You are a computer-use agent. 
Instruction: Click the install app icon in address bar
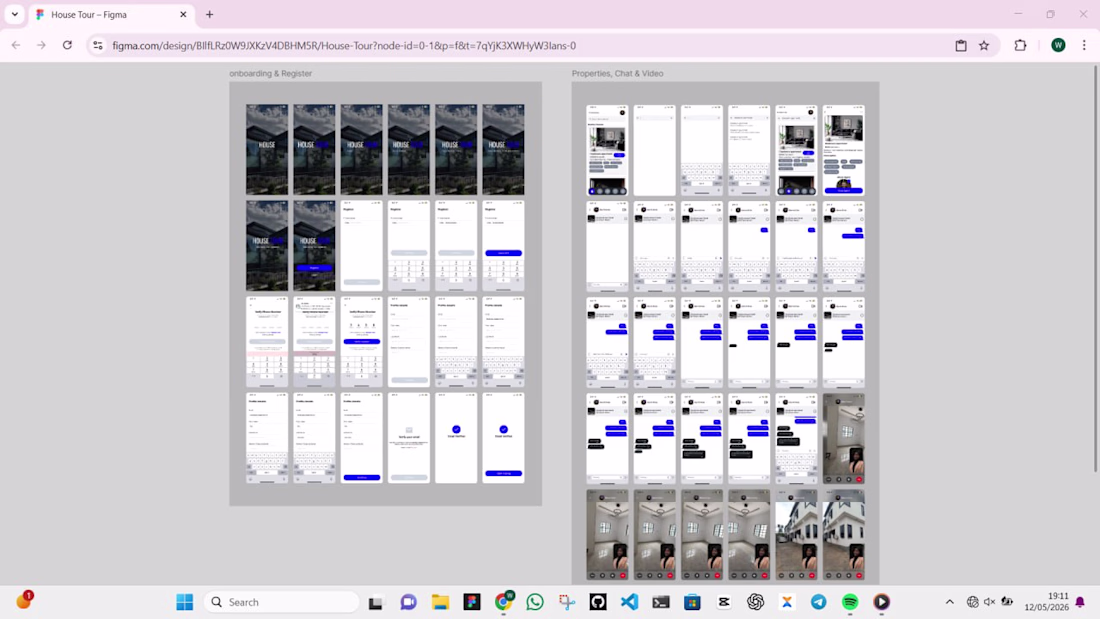tap(961, 46)
